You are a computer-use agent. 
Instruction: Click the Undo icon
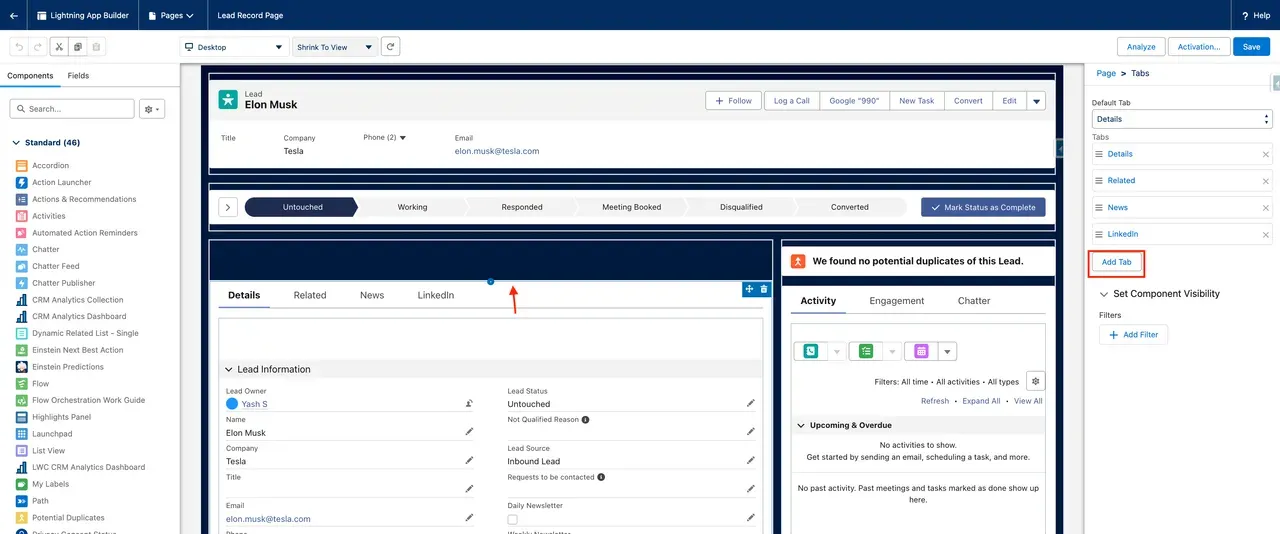pos(19,47)
